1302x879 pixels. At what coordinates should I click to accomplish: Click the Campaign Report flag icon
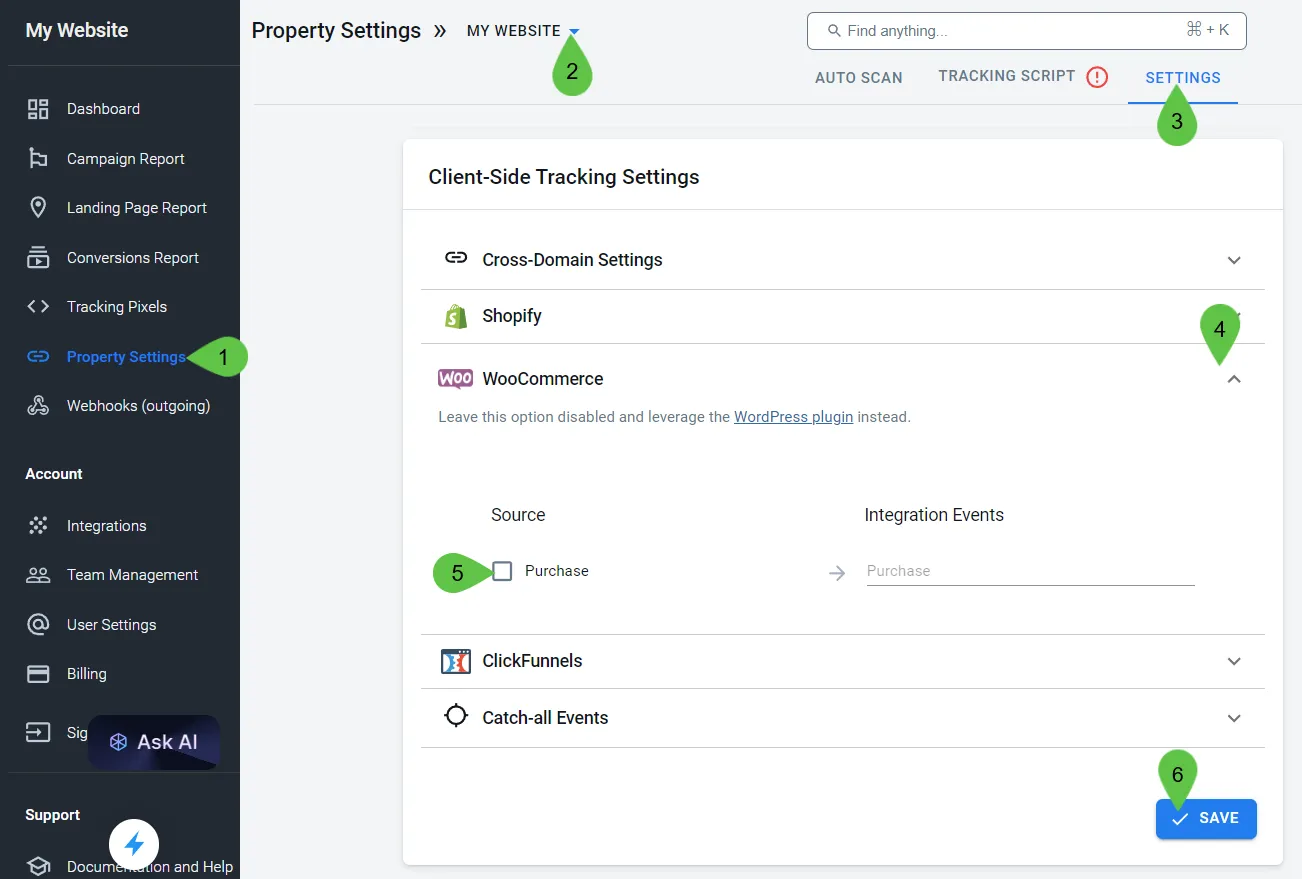click(38, 158)
